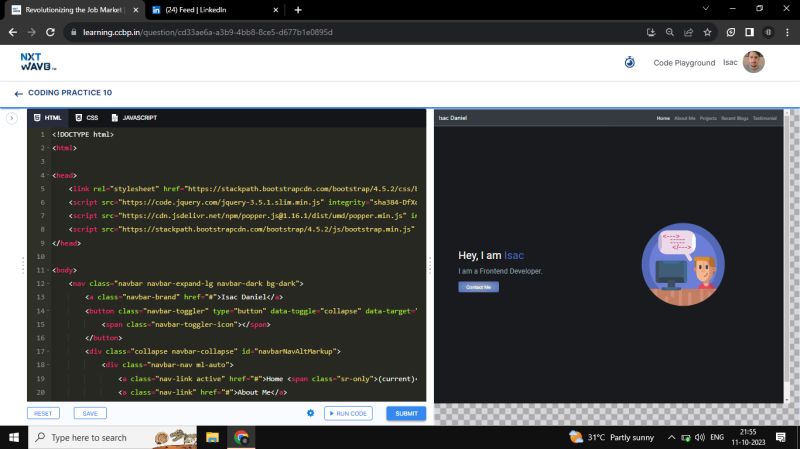Click the circular timer icon beside Code Playground

point(629,62)
